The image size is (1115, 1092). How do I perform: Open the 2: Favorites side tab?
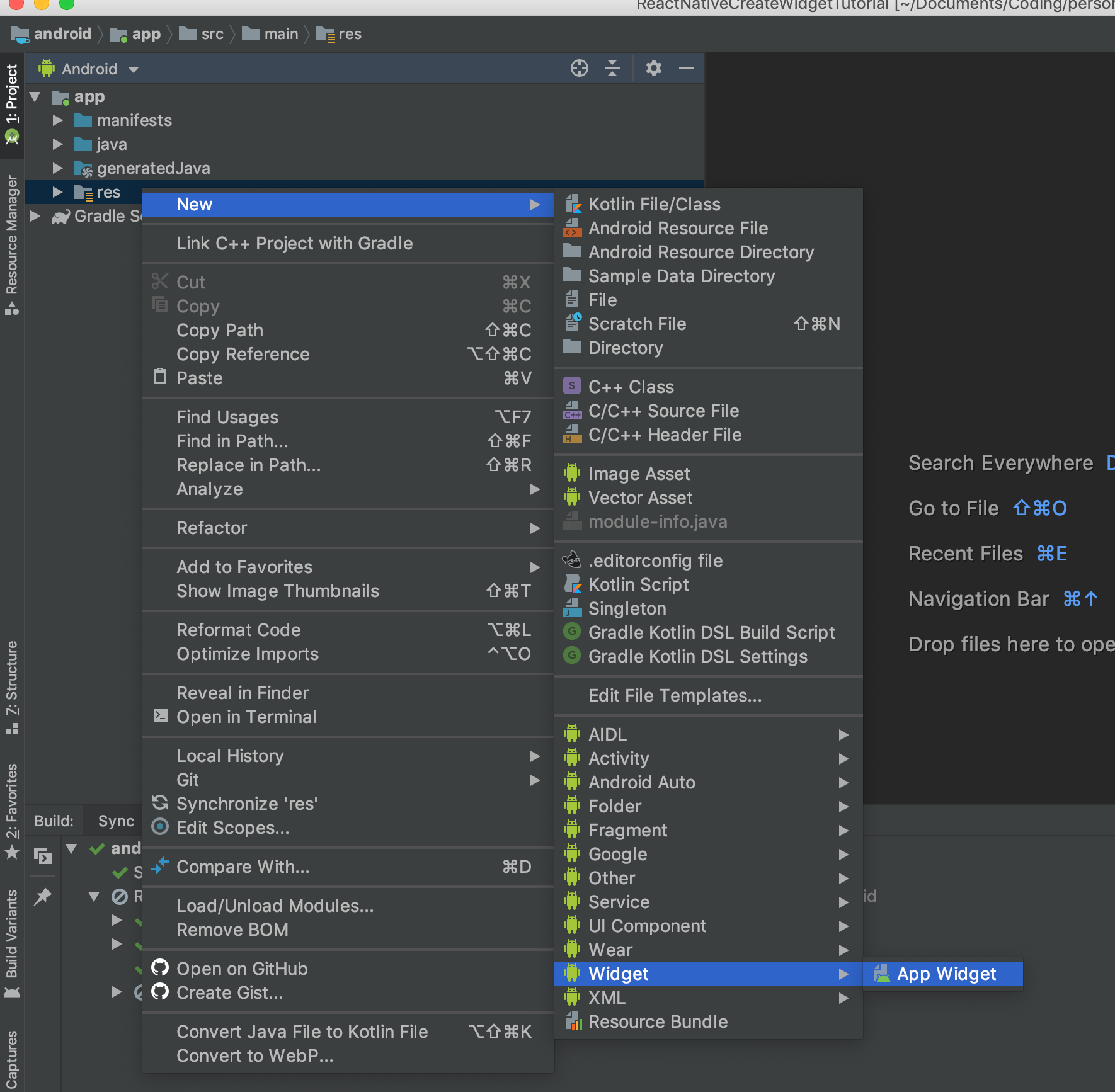pos(12,811)
